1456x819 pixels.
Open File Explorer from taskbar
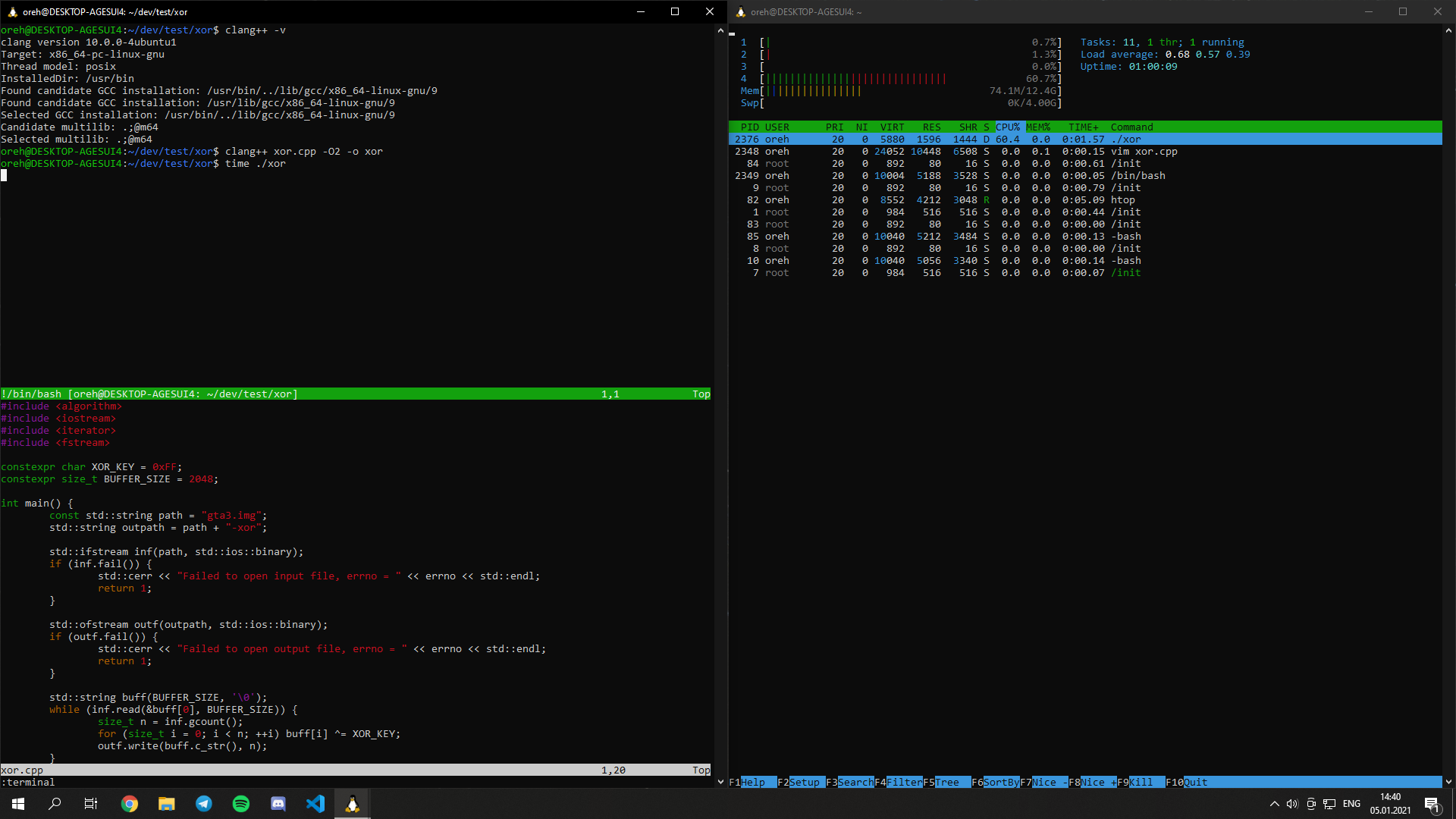pos(167,804)
